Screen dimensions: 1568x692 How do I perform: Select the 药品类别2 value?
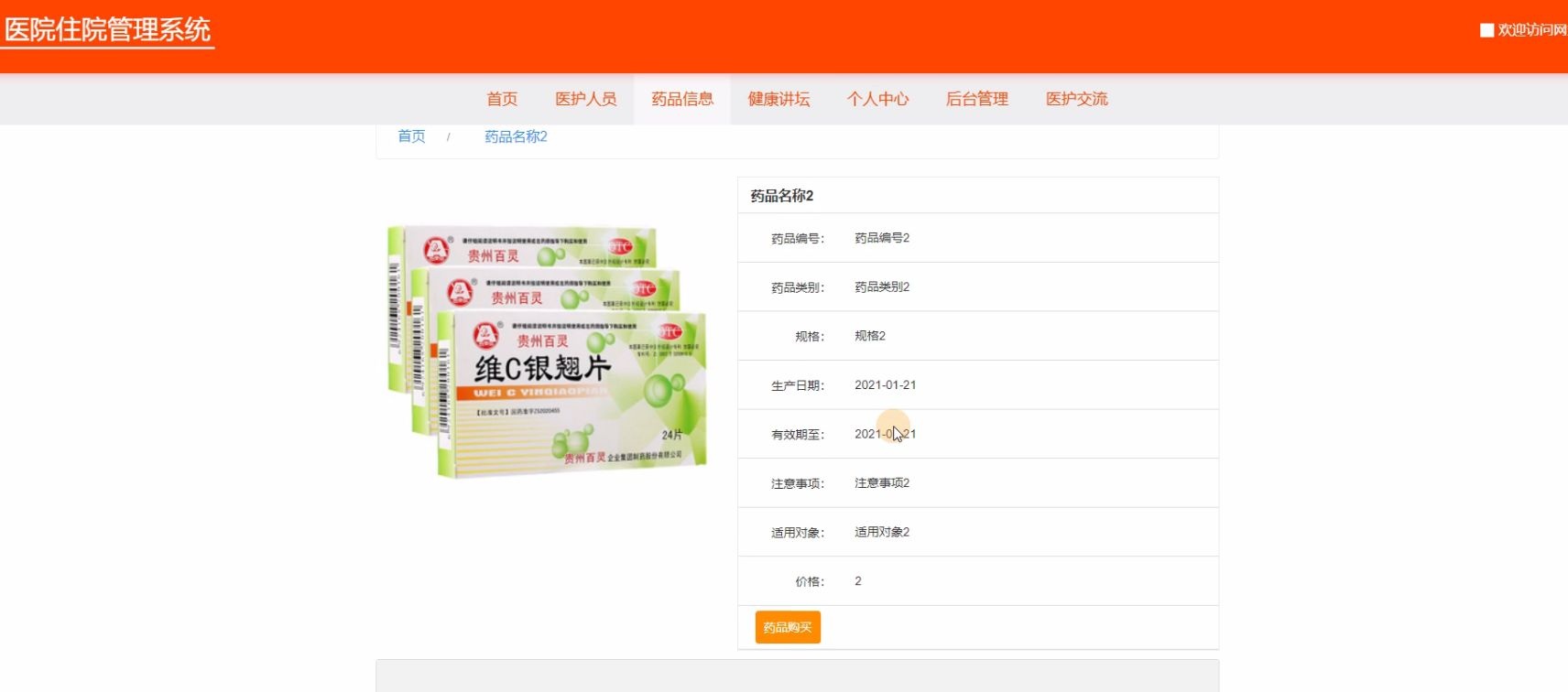pyautogui.click(x=882, y=287)
